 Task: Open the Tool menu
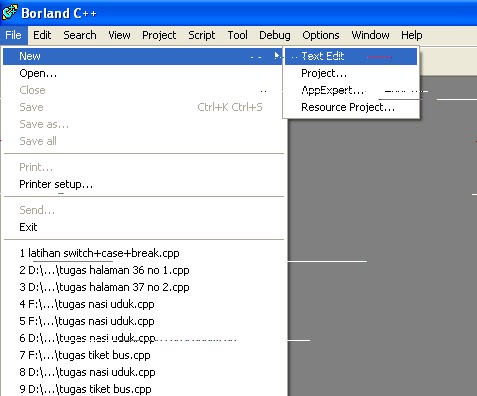pyautogui.click(x=238, y=35)
